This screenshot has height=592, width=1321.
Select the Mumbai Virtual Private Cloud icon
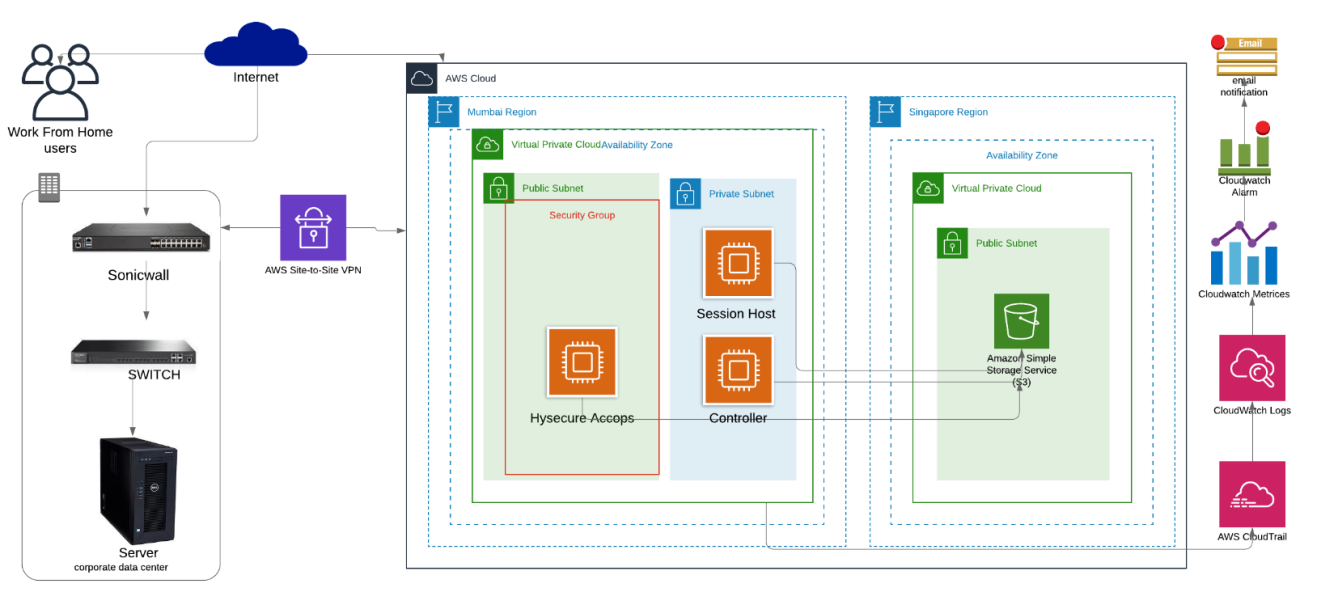coord(487,144)
